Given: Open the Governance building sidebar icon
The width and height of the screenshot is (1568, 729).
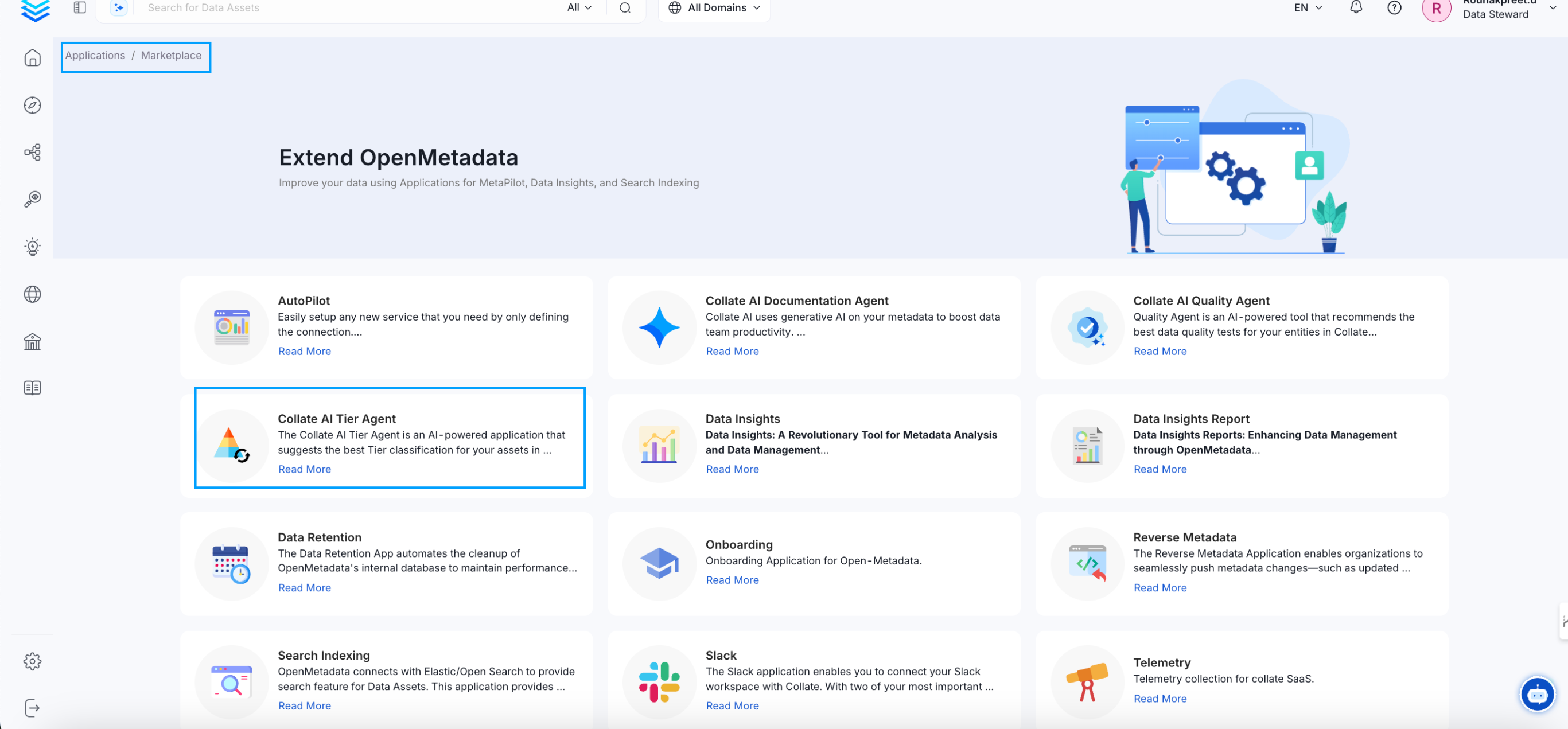Looking at the screenshot, I should tap(32, 341).
